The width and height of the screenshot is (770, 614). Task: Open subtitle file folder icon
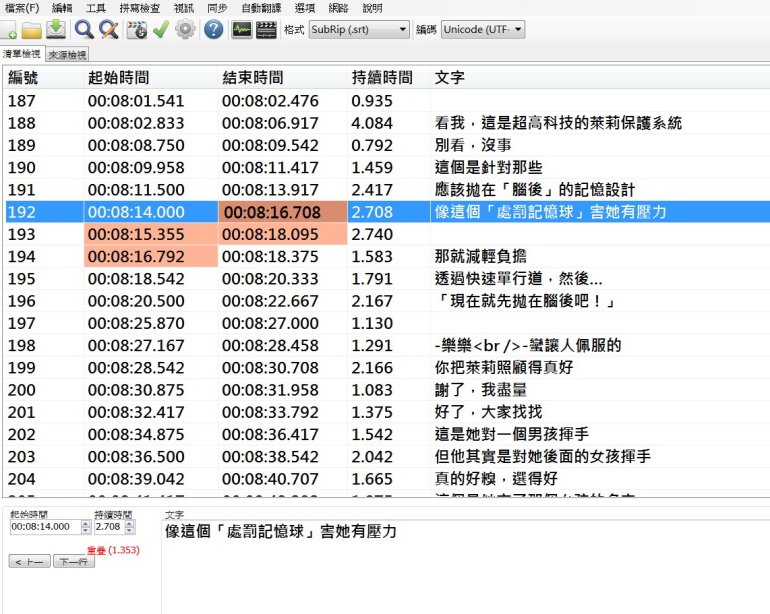(31, 30)
